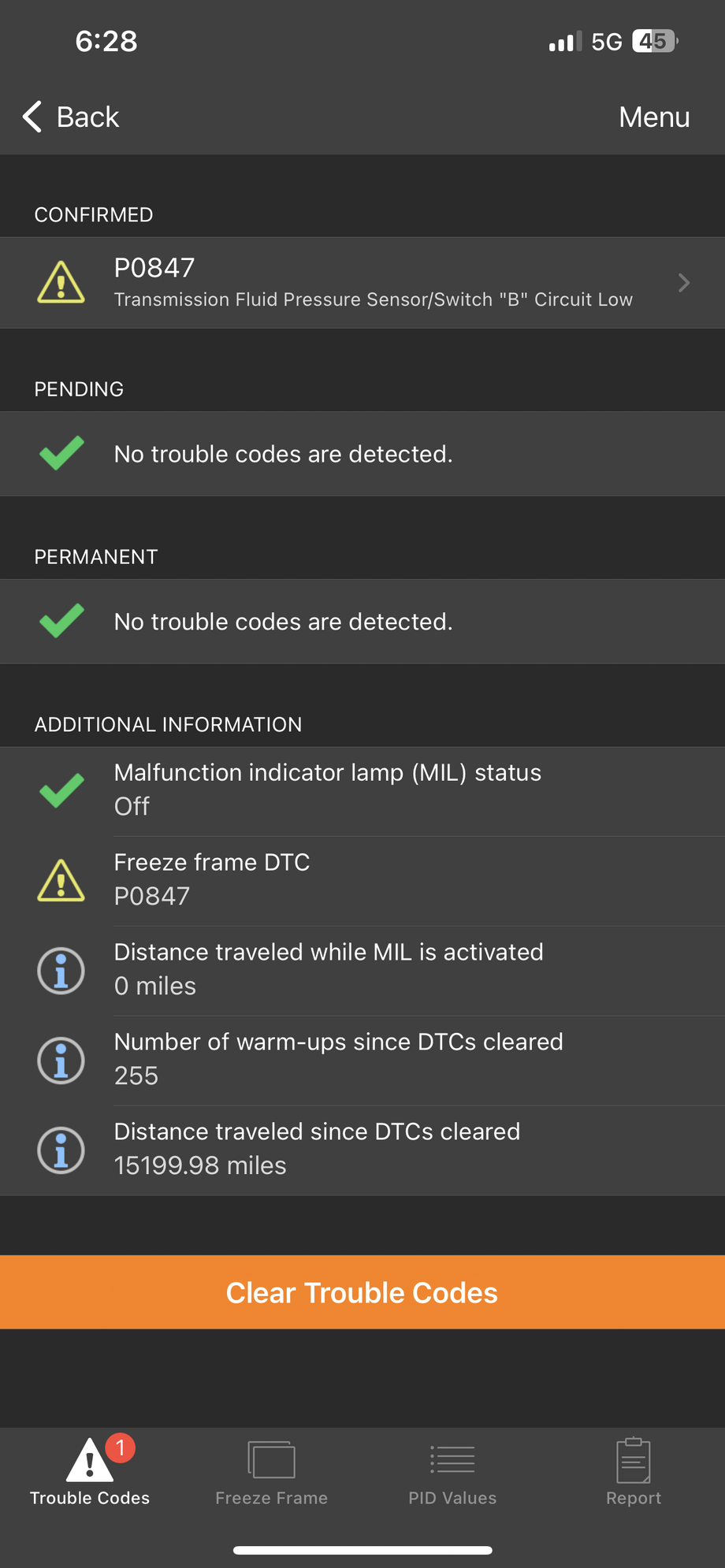Tap the battery indicator in status bar

point(654,41)
